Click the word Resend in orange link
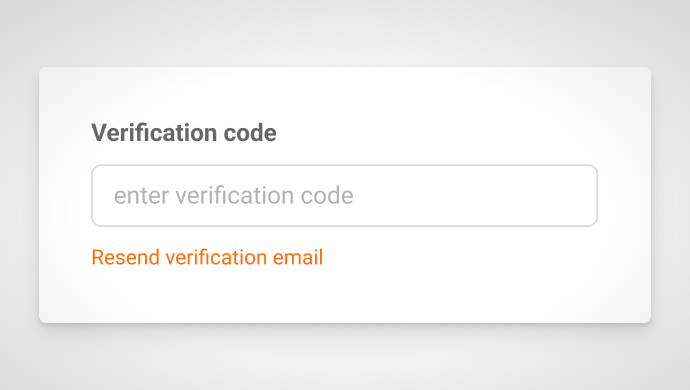 (x=125, y=257)
